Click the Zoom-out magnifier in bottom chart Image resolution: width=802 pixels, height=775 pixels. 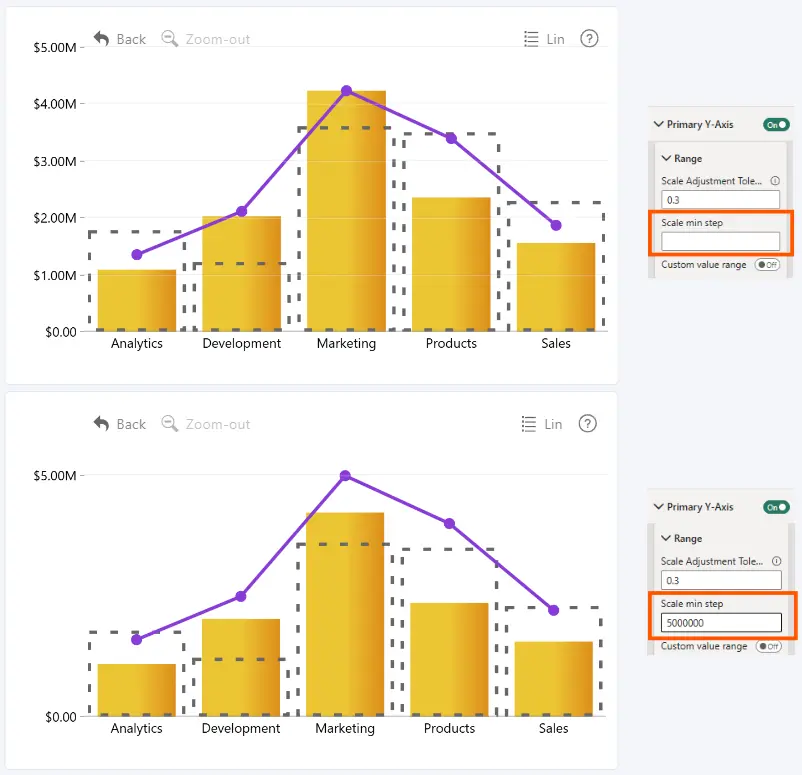tap(169, 424)
